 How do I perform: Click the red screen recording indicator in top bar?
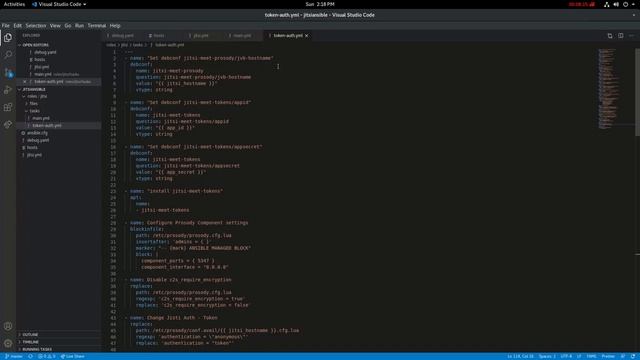click(582, 4)
